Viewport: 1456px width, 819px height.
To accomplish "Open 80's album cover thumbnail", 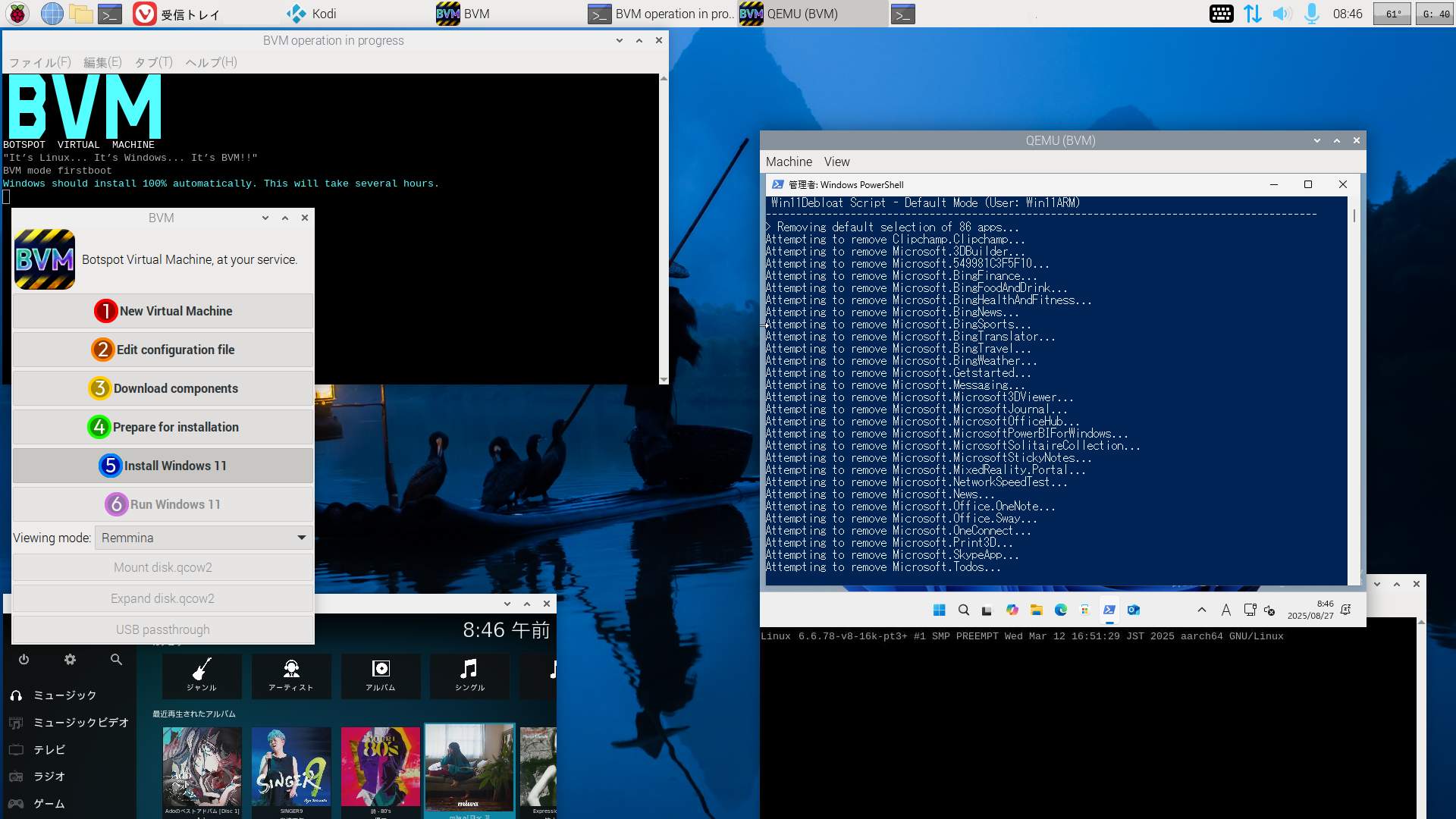I will point(381,767).
